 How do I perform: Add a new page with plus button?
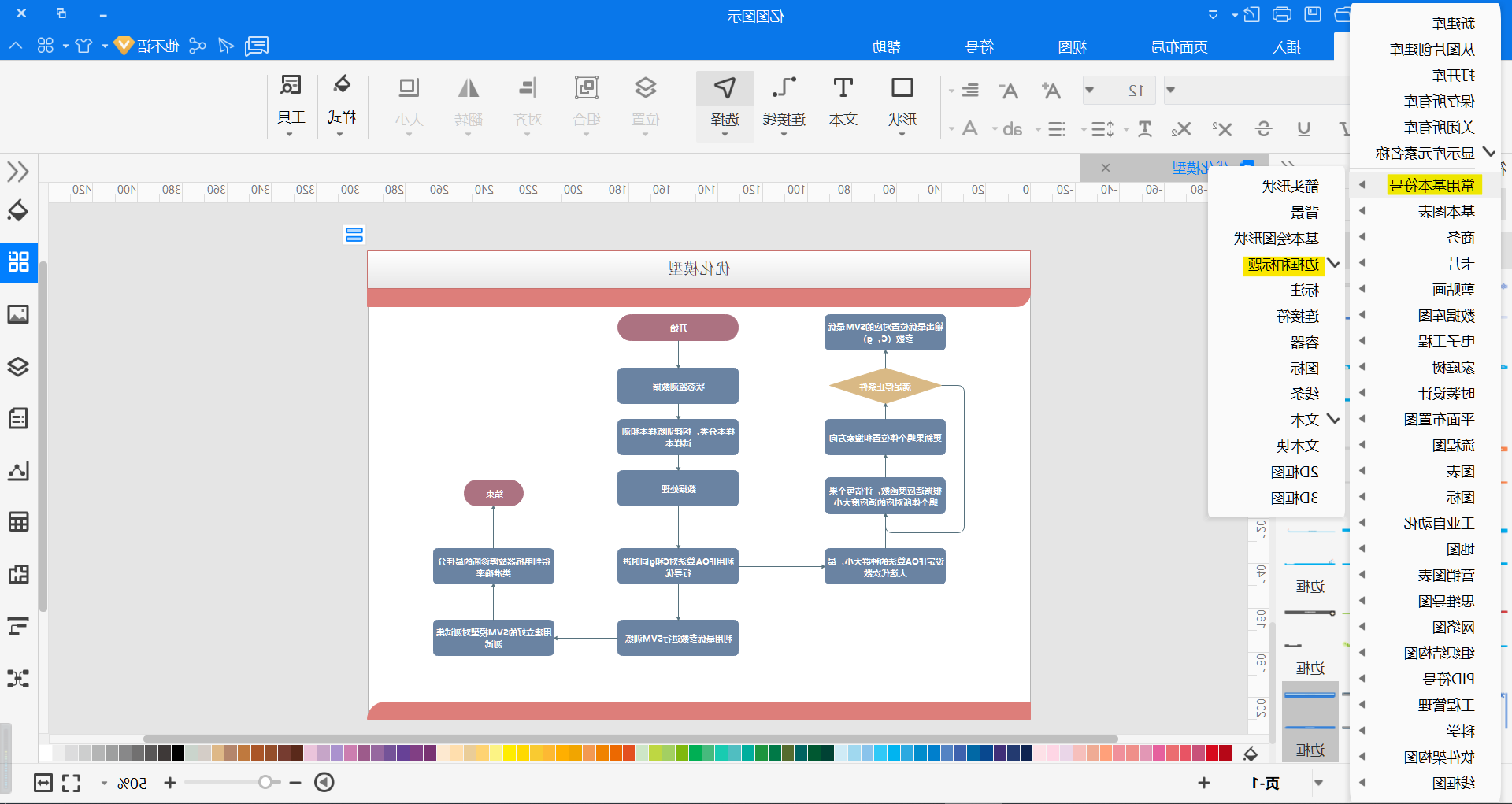click(1204, 783)
